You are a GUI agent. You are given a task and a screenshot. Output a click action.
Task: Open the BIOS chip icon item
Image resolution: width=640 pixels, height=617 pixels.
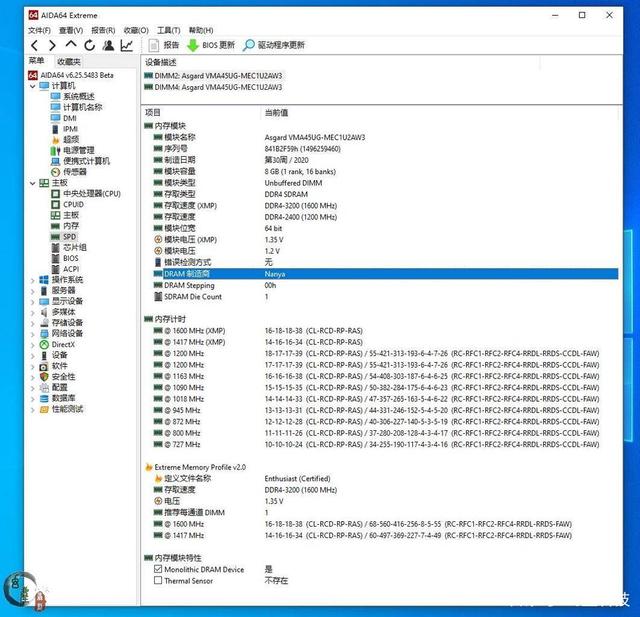(56, 258)
